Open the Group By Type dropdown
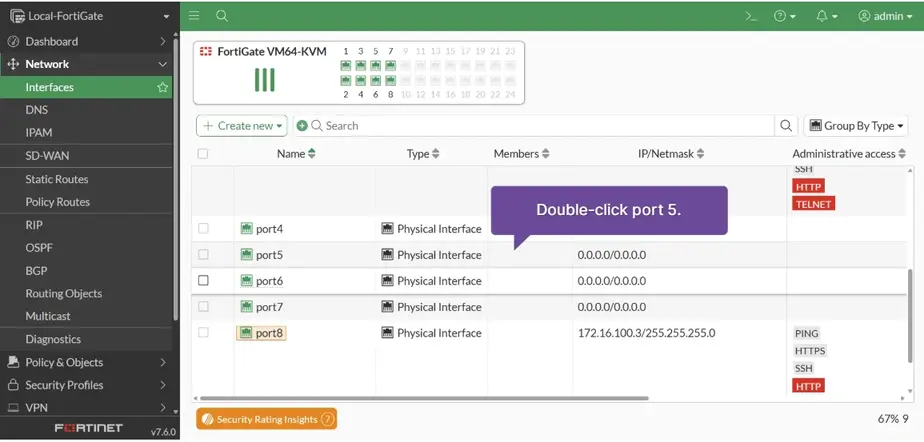924x442 pixels. click(856, 126)
